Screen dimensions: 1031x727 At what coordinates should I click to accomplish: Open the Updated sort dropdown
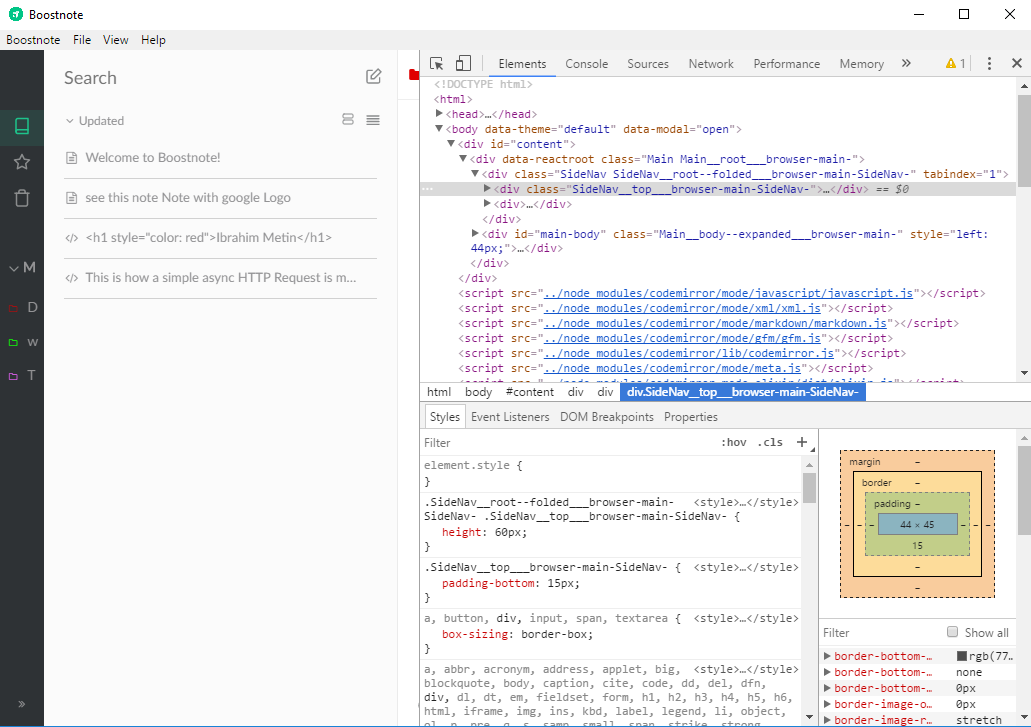pyautogui.click(x=94, y=120)
